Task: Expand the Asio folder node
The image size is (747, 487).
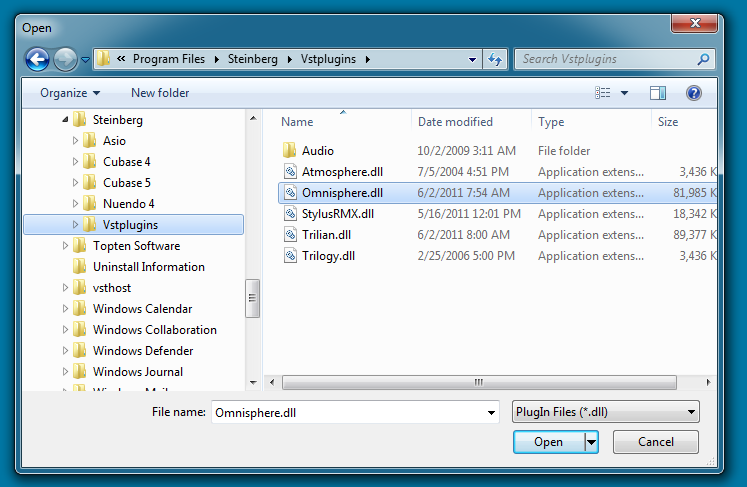Action: (x=75, y=141)
